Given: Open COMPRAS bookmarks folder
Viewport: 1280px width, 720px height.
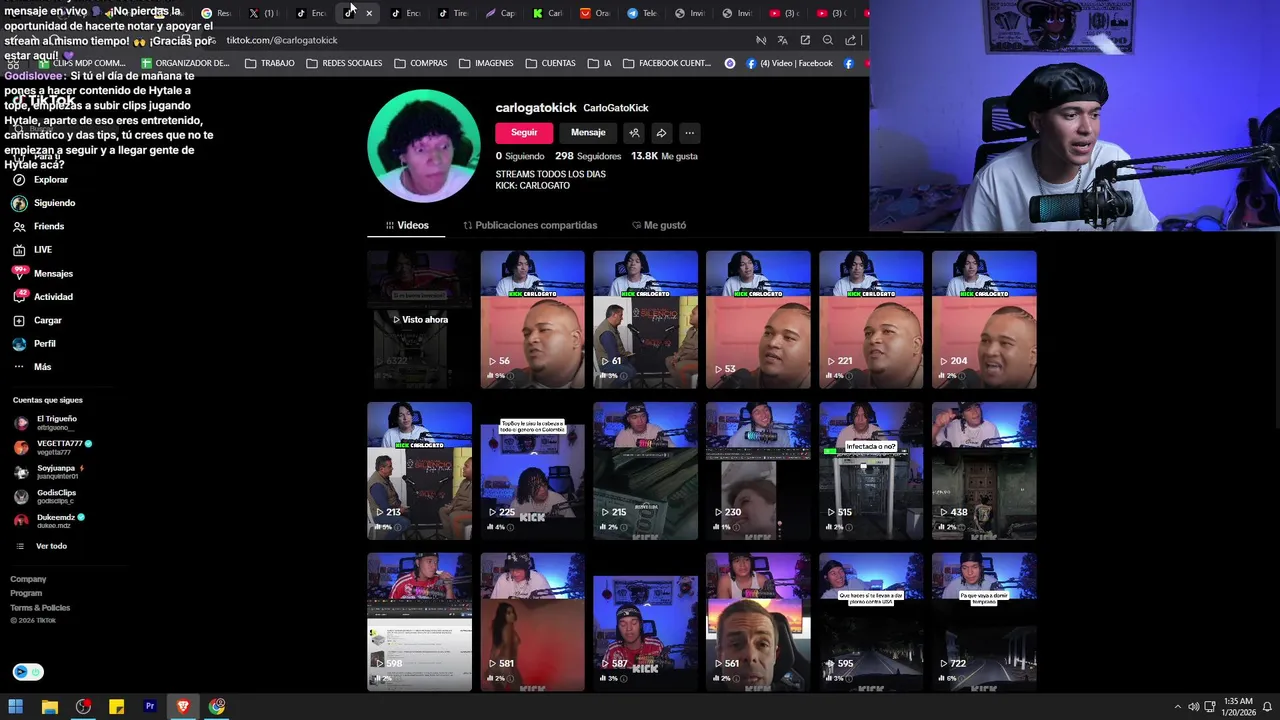Looking at the screenshot, I should click(421, 63).
